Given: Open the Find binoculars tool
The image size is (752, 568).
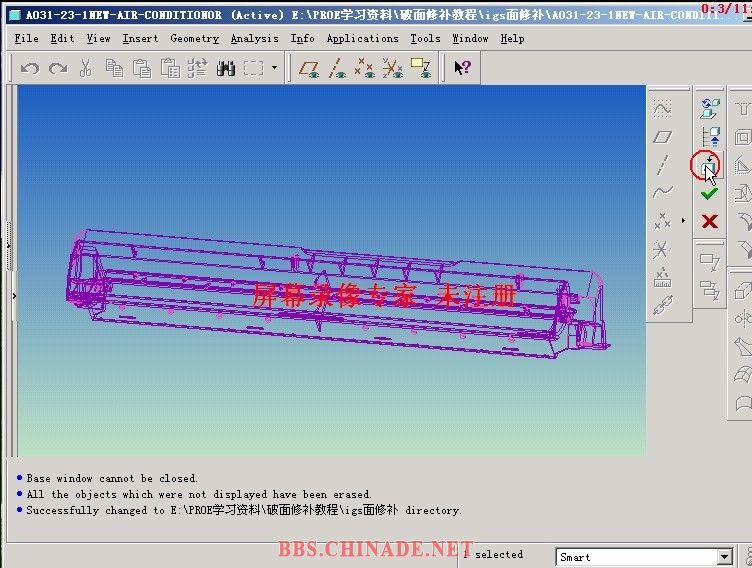Looking at the screenshot, I should point(226,69).
